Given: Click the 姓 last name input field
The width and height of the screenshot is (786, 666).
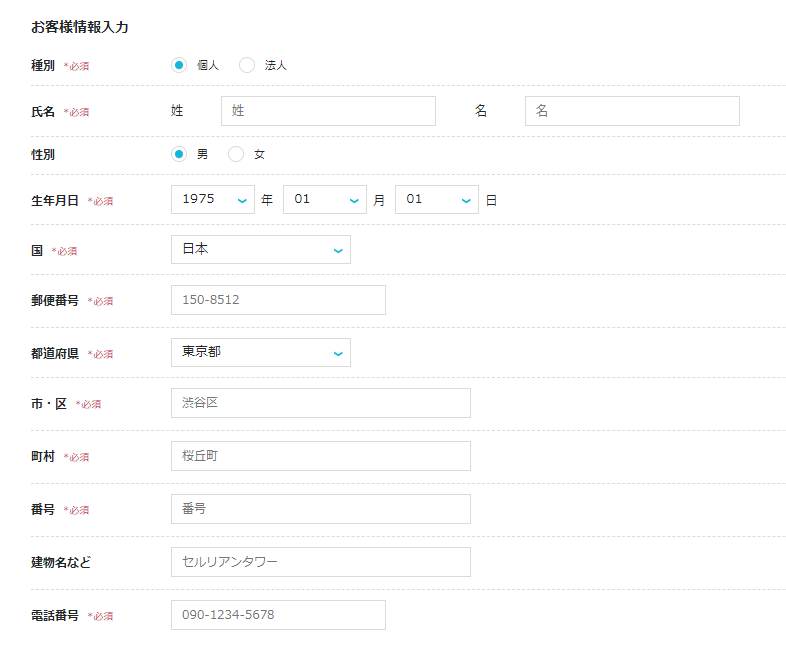Looking at the screenshot, I should coord(328,111).
